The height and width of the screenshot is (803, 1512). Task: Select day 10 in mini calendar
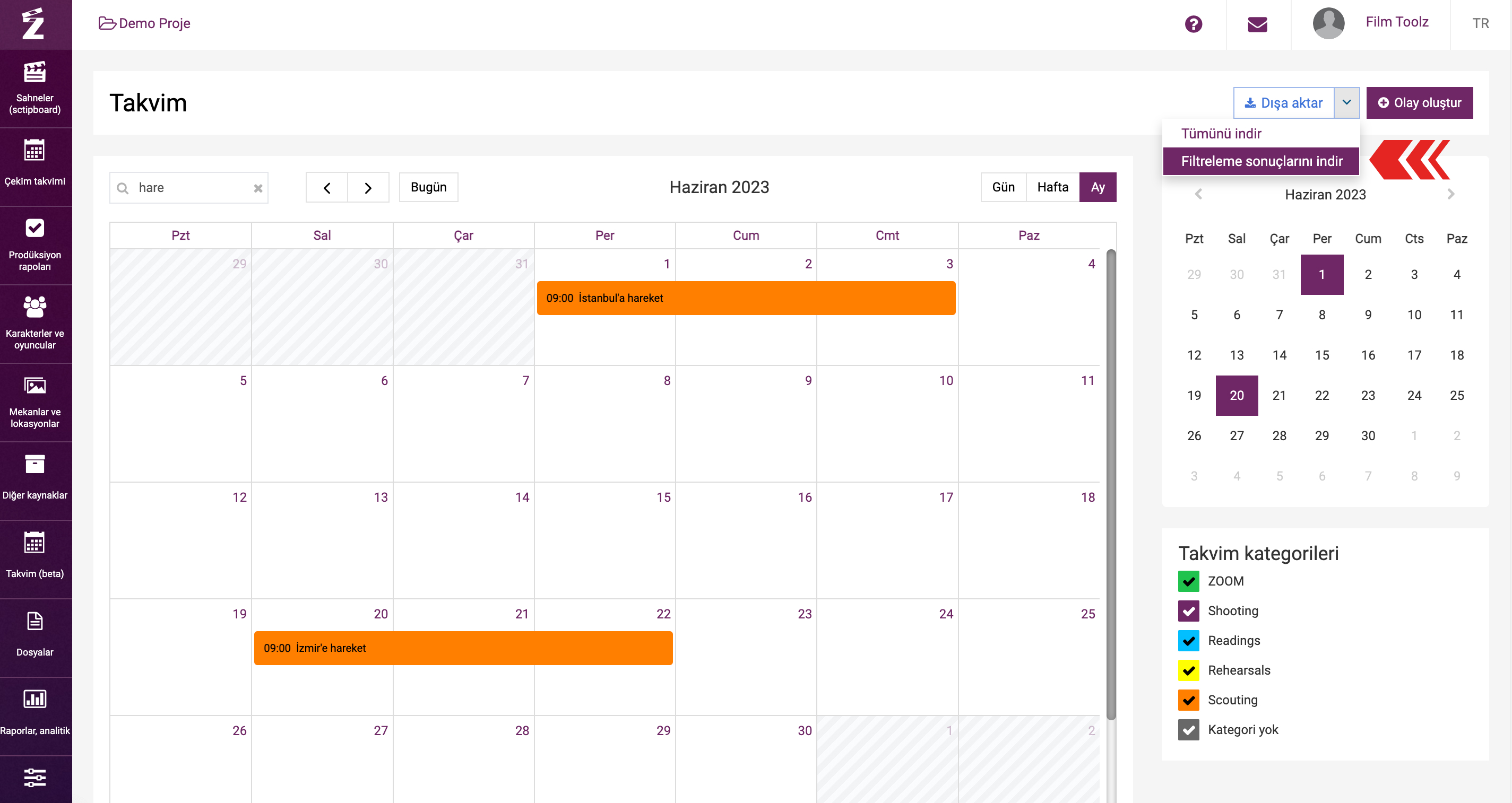1414,315
